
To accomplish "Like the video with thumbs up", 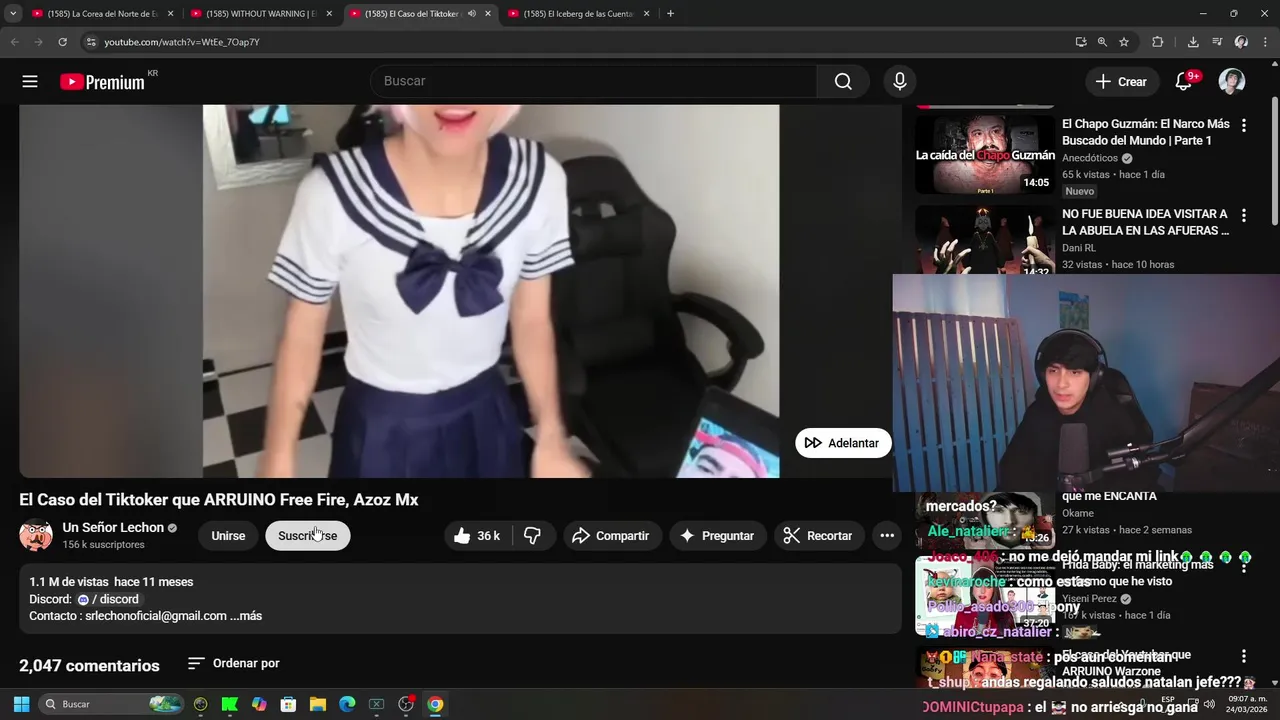I will [x=476, y=536].
